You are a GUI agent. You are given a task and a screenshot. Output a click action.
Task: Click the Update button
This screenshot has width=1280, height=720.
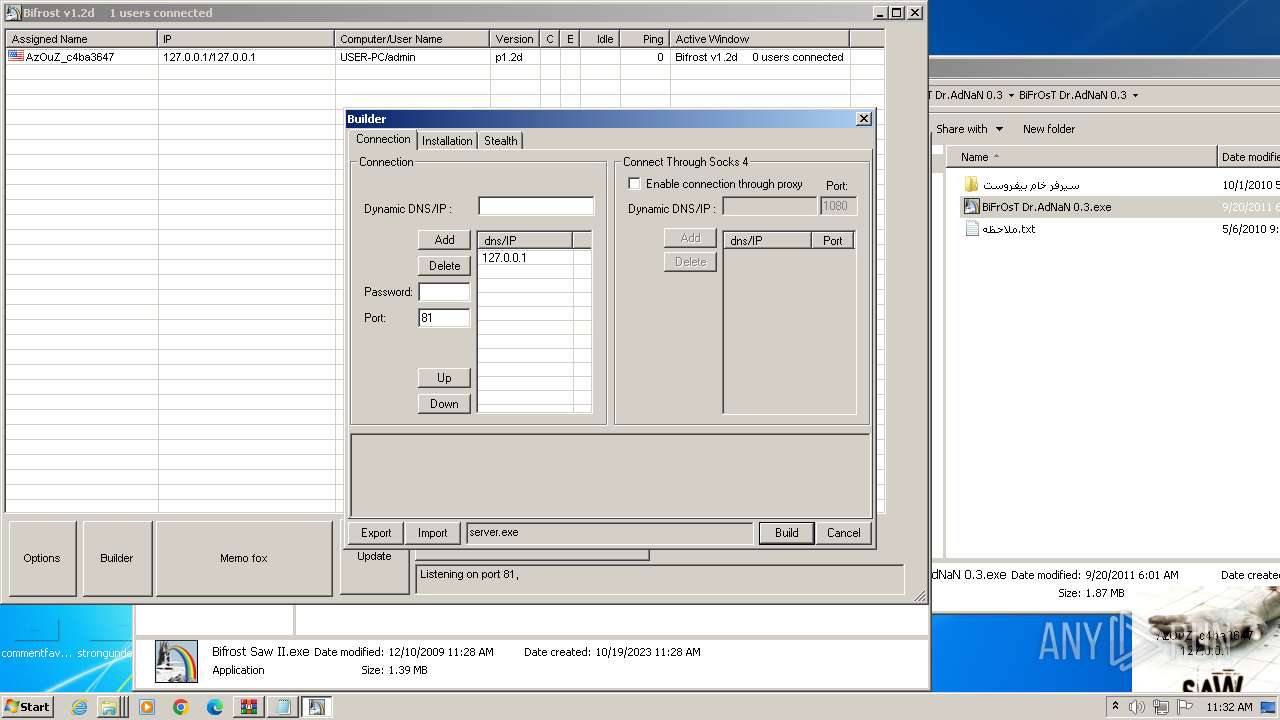point(375,570)
